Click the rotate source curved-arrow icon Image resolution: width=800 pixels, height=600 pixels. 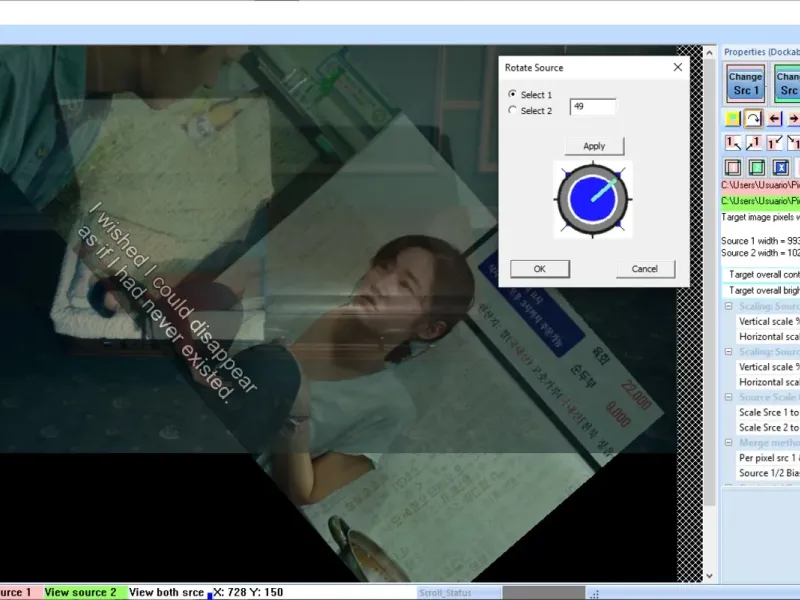(753, 118)
